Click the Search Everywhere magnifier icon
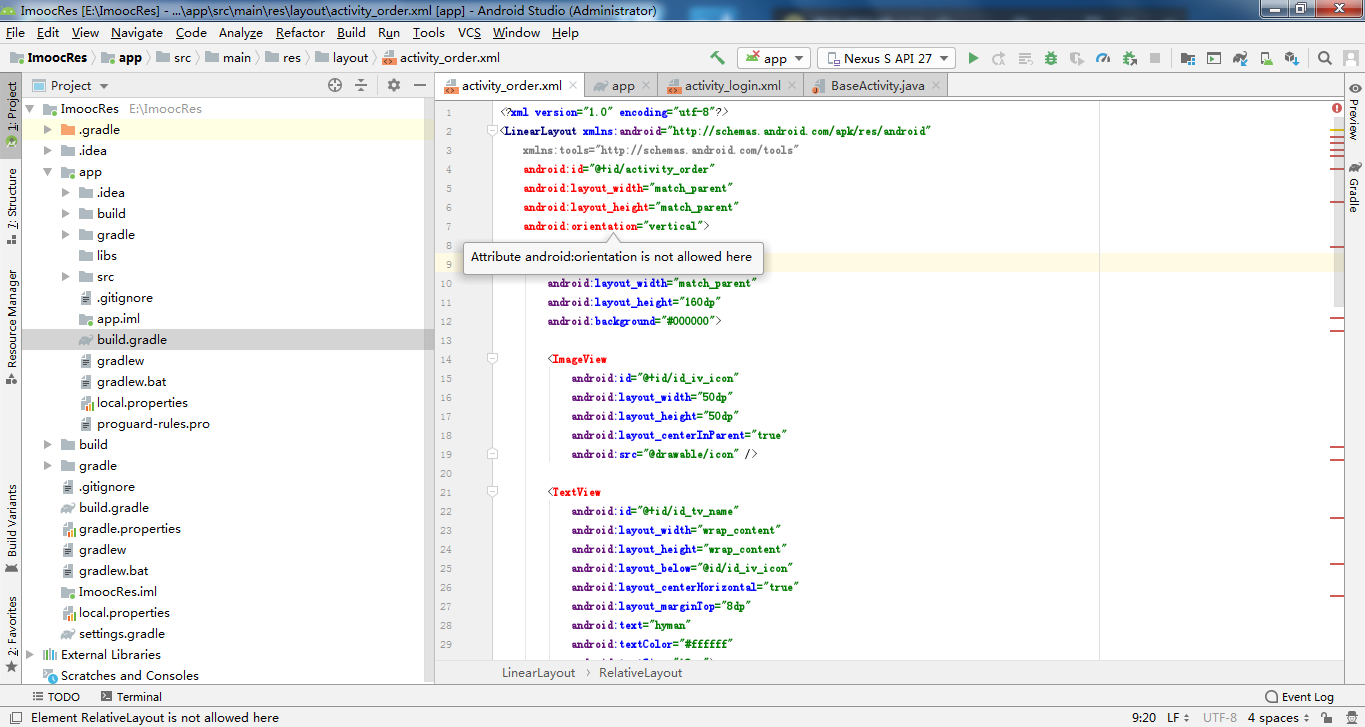Image resolution: width=1365 pixels, height=727 pixels. coord(1324,58)
